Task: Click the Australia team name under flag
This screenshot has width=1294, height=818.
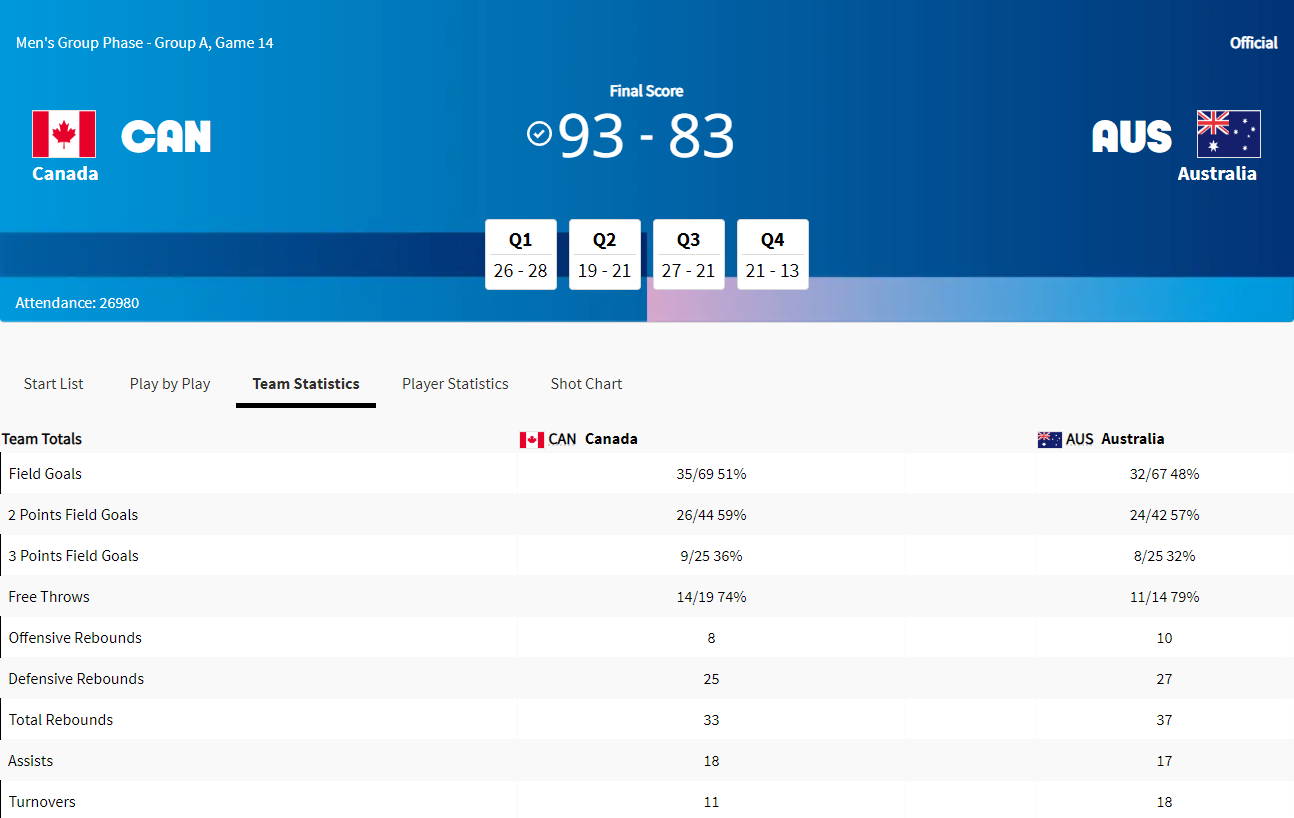Action: click(x=1217, y=174)
